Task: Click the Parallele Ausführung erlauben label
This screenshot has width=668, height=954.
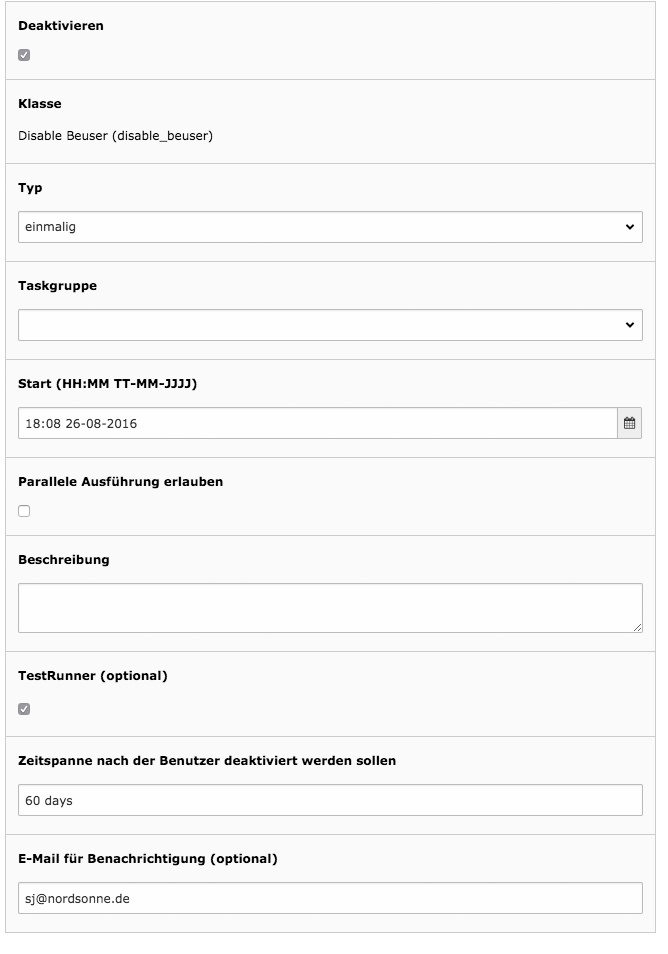Action: click(120, 481)
